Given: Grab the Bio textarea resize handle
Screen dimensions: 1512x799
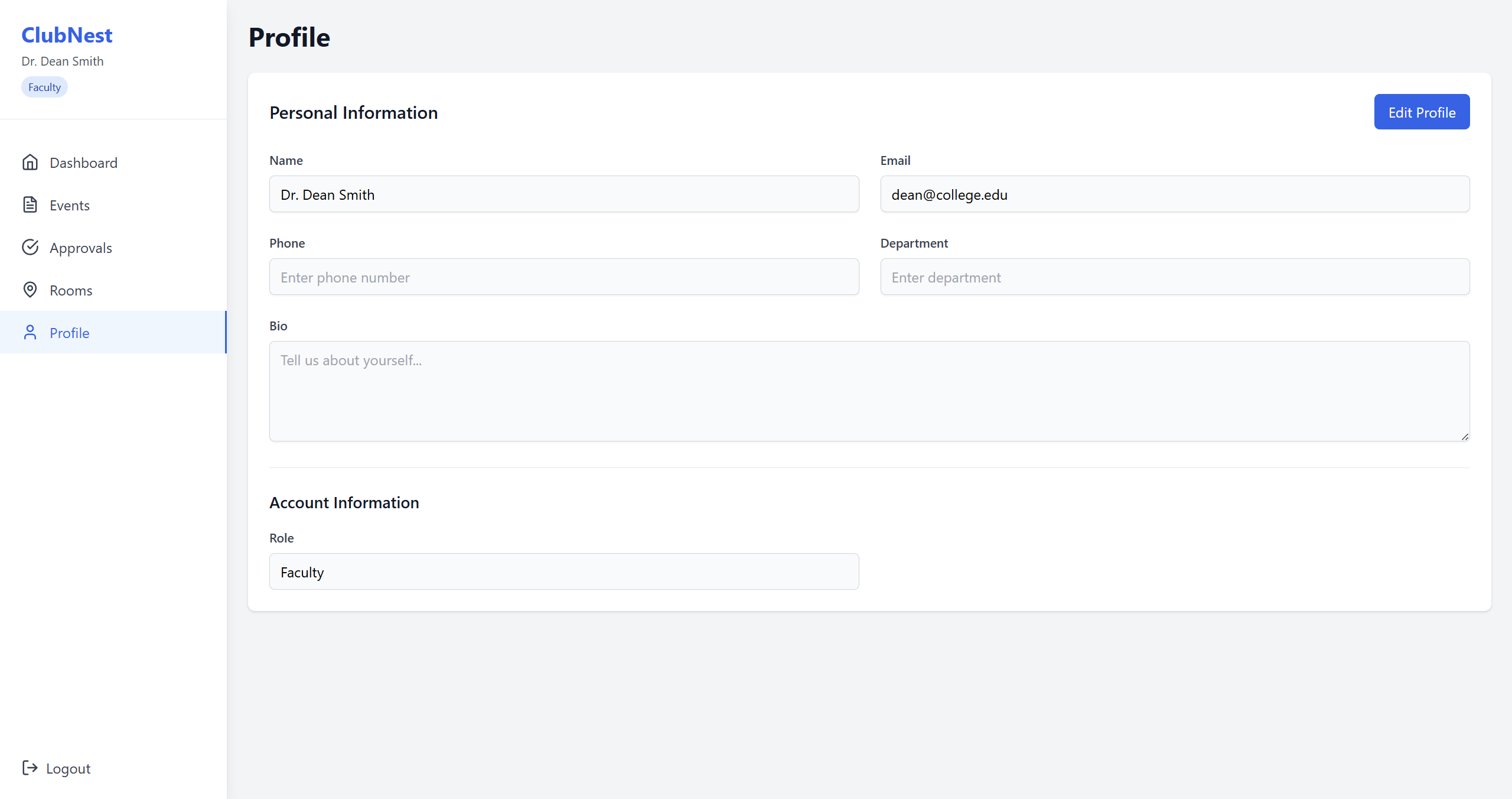Looking at the screenshot, I should pos(1465,437).
